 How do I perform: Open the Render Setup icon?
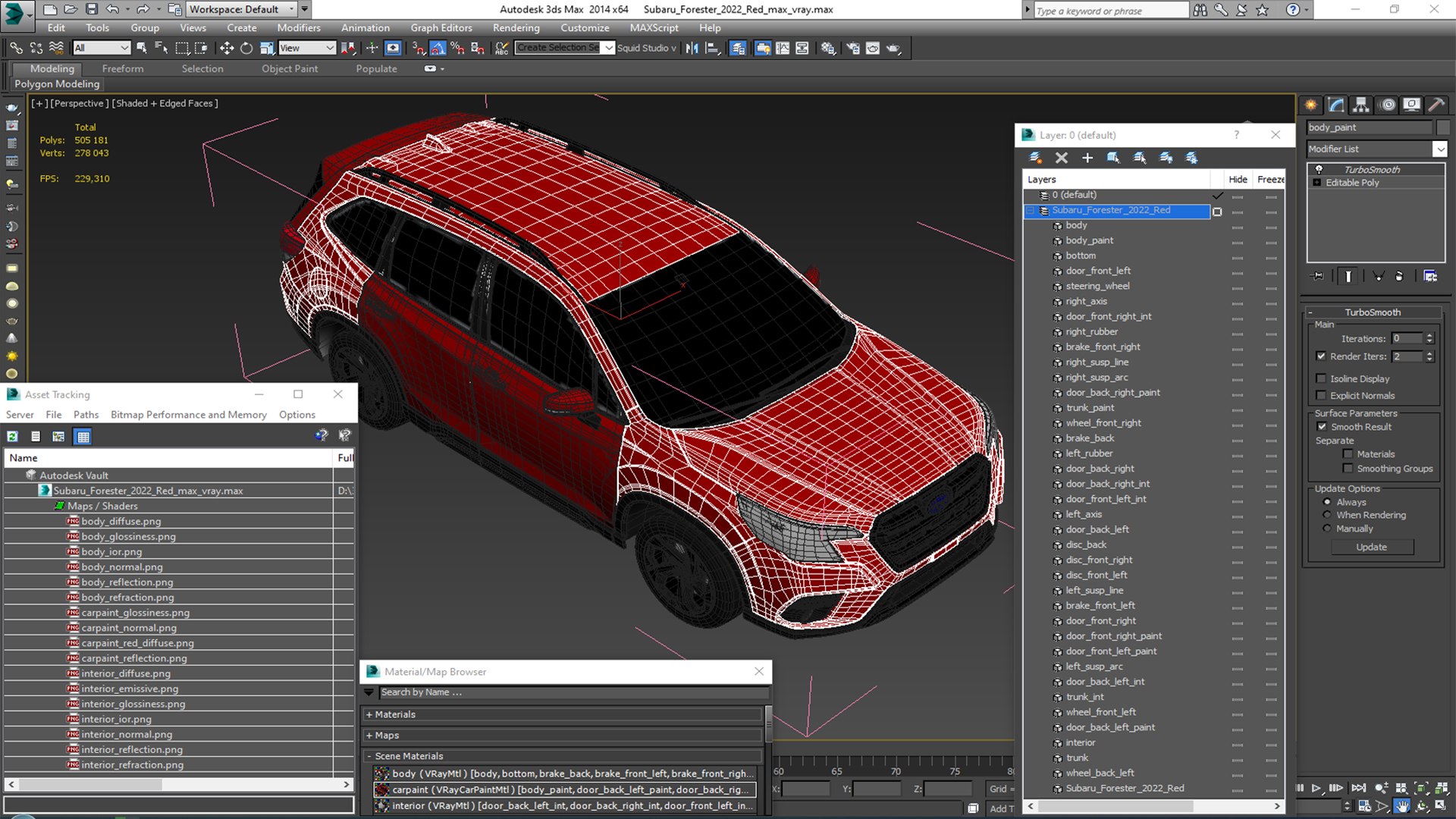click(852, 48)
